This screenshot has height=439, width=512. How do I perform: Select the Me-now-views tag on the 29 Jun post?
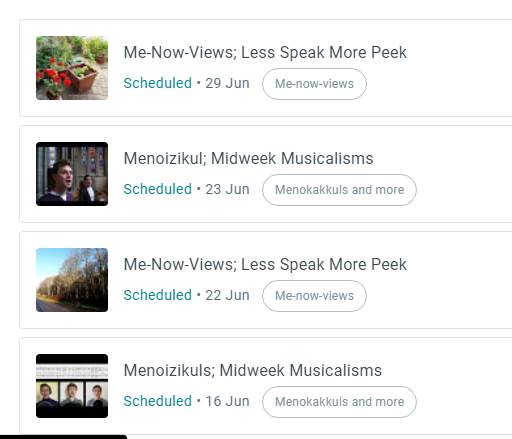tap(314, 84)
